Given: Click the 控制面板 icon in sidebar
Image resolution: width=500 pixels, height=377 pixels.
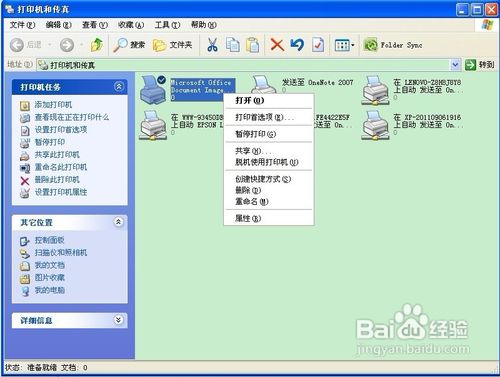Looking at the screenshot, I should 25,241.
